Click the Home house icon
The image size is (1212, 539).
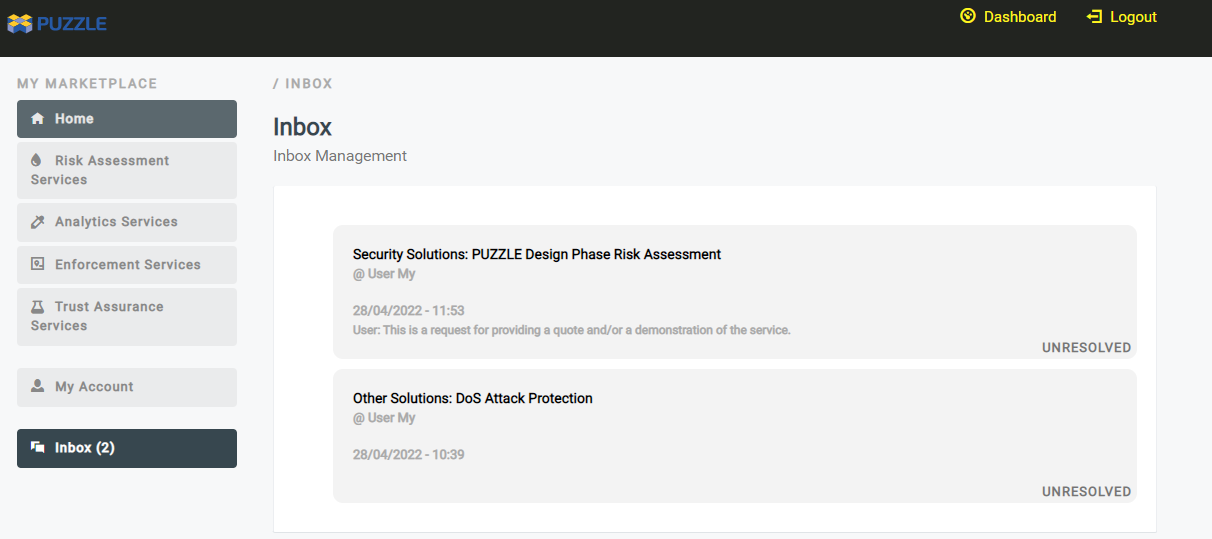coord(38,118)
